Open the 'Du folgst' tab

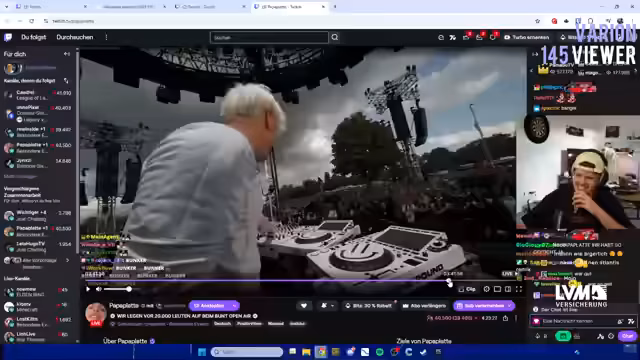point(33,37)
